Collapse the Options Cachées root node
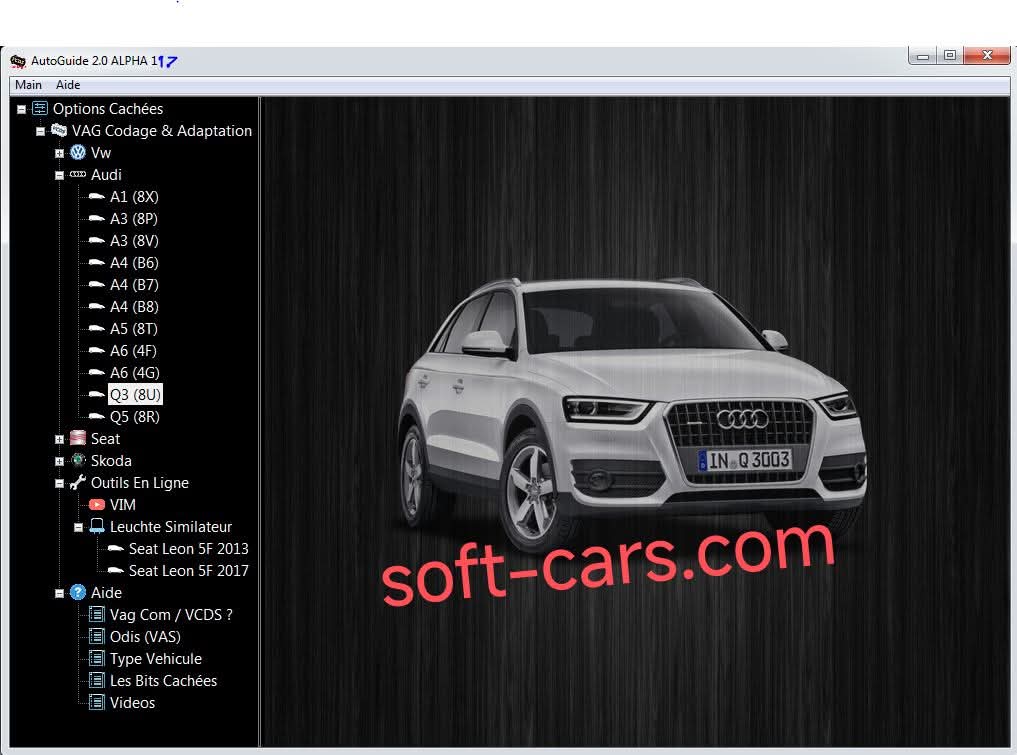The height and width of the screenshot is (755, 1017). pos(21,110)
